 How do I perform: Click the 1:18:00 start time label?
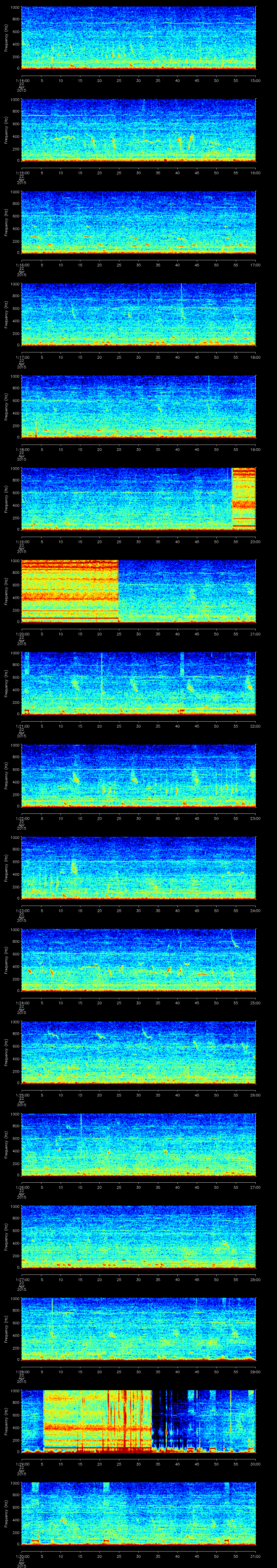tap(22, 449)
